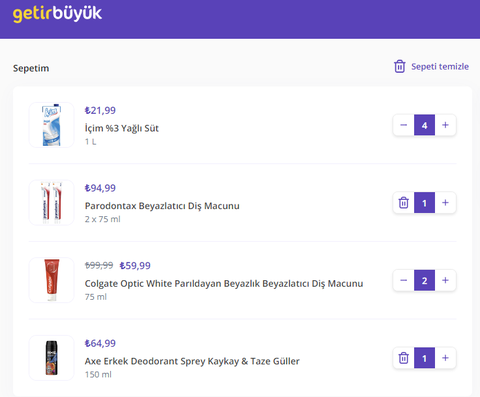Open Colgate Optic White Parıldayan Beyazlık title

[x=224, y=284]
